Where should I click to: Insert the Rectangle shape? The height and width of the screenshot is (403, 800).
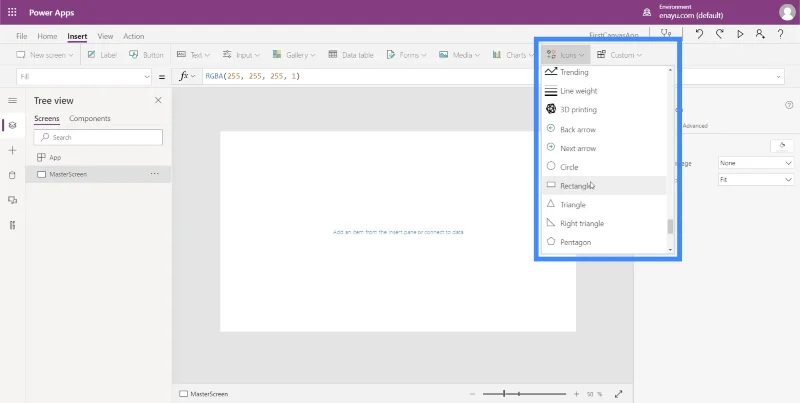[605, 186]
